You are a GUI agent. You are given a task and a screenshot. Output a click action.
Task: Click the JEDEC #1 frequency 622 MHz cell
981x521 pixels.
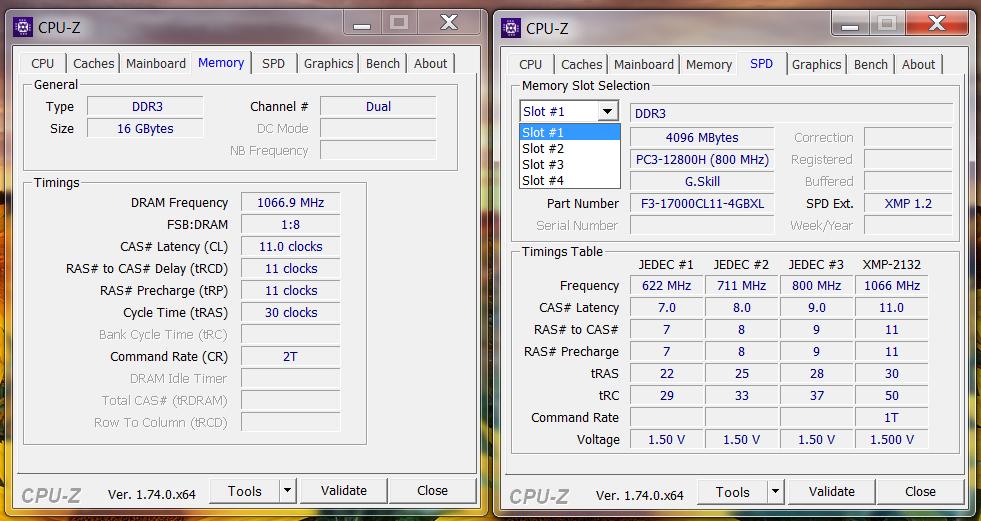[x=666, y=286]
